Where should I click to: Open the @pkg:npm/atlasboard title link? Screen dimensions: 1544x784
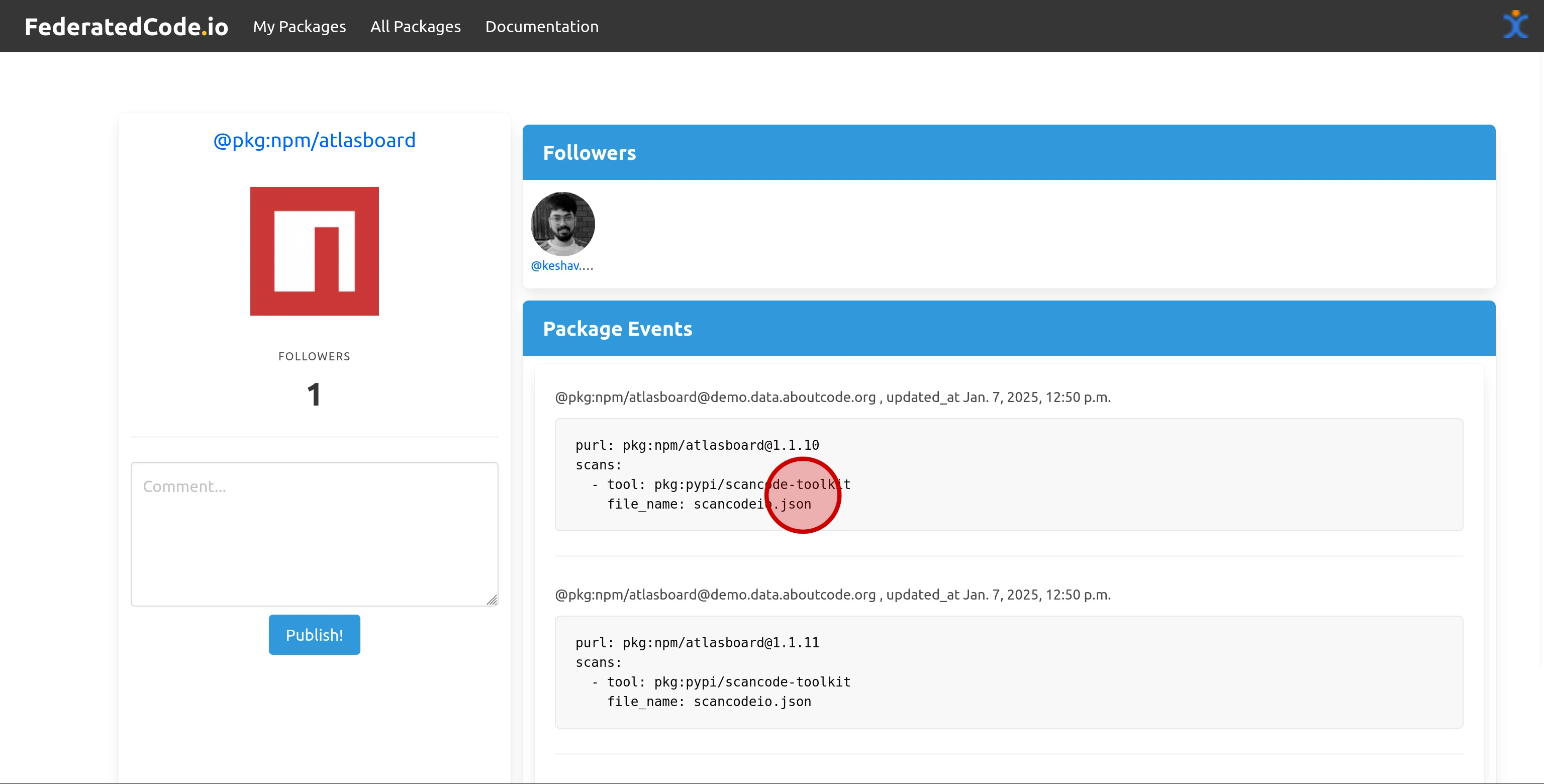click(x=315, y=140)
